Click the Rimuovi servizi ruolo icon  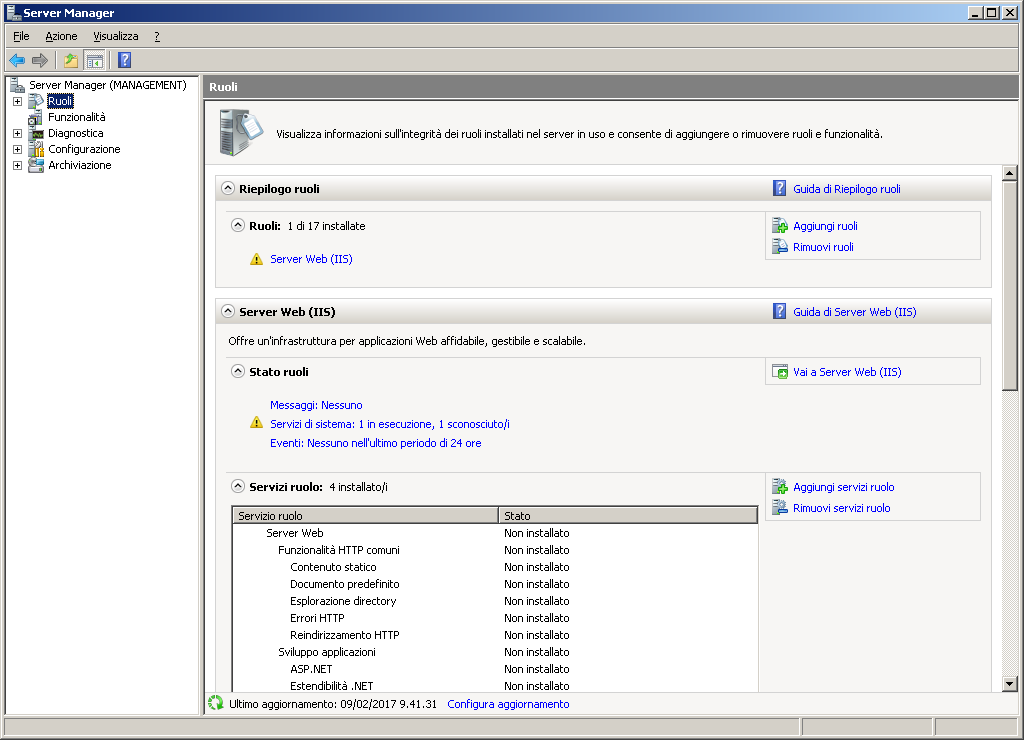tap(780, 508)
